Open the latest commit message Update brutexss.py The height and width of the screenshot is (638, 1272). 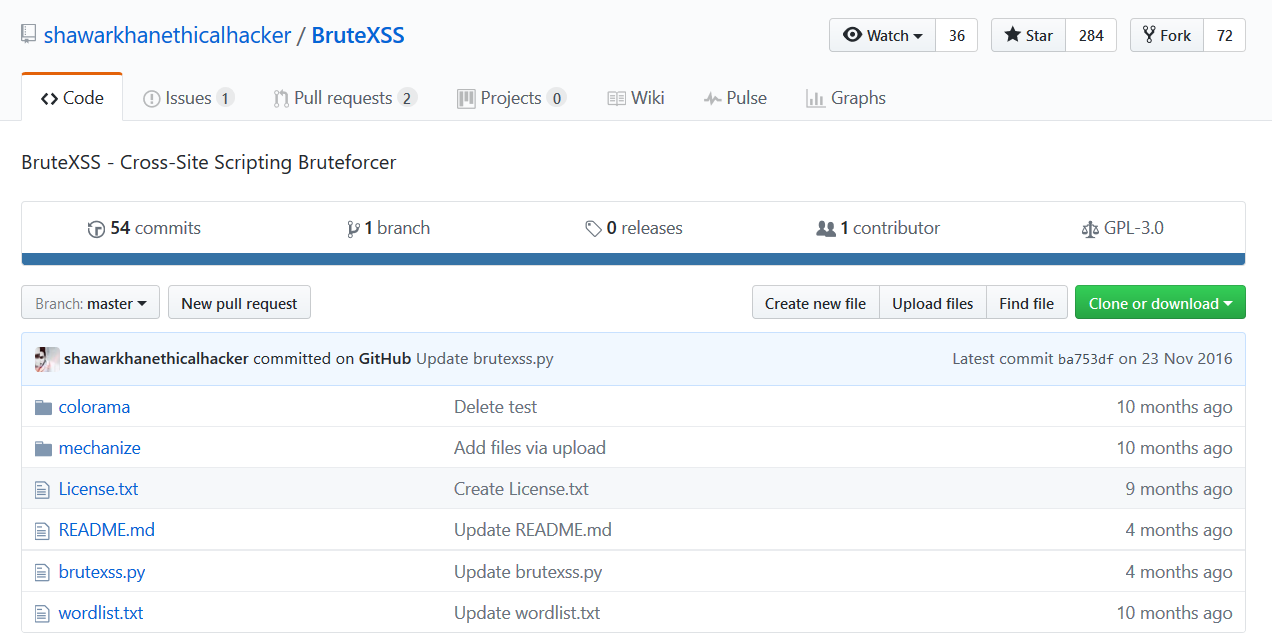tap(484, 359)
